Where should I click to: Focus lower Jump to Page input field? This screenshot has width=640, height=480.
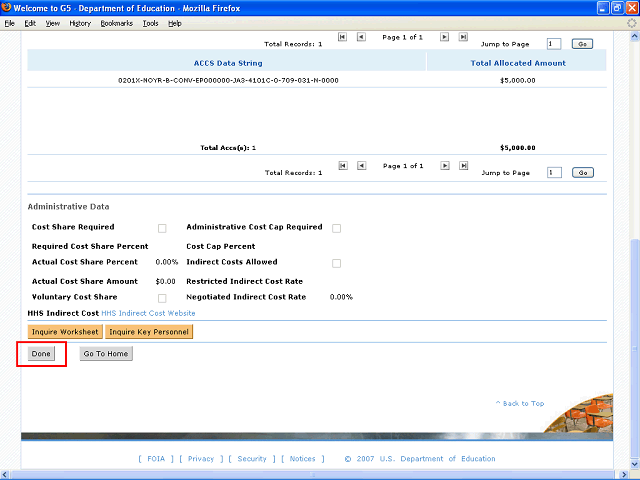click(554, 173)
